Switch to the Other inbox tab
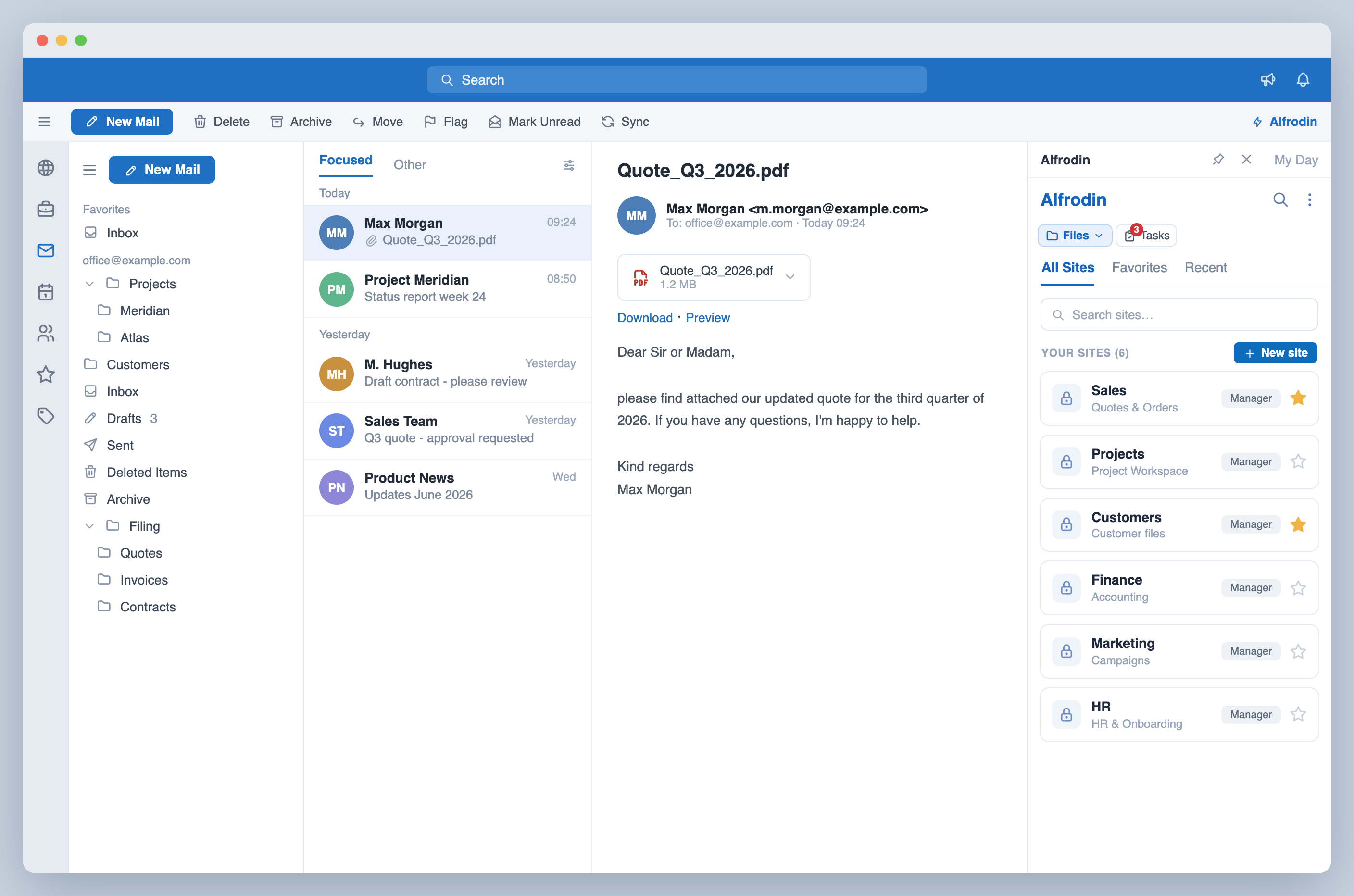Image resolution: width=1354 pixels, height=896 pixels. (410, 165)
